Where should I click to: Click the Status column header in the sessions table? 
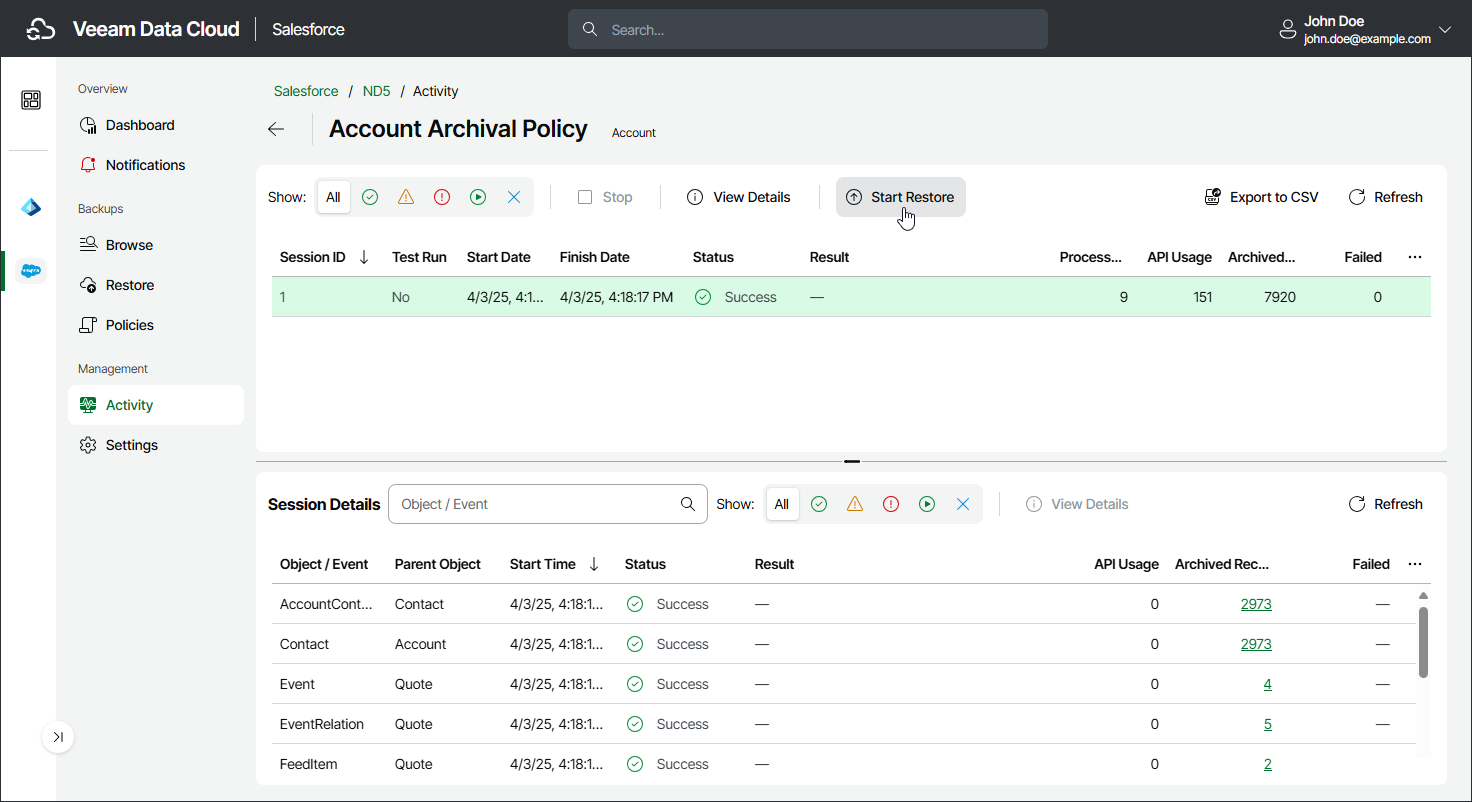(713, 257)
